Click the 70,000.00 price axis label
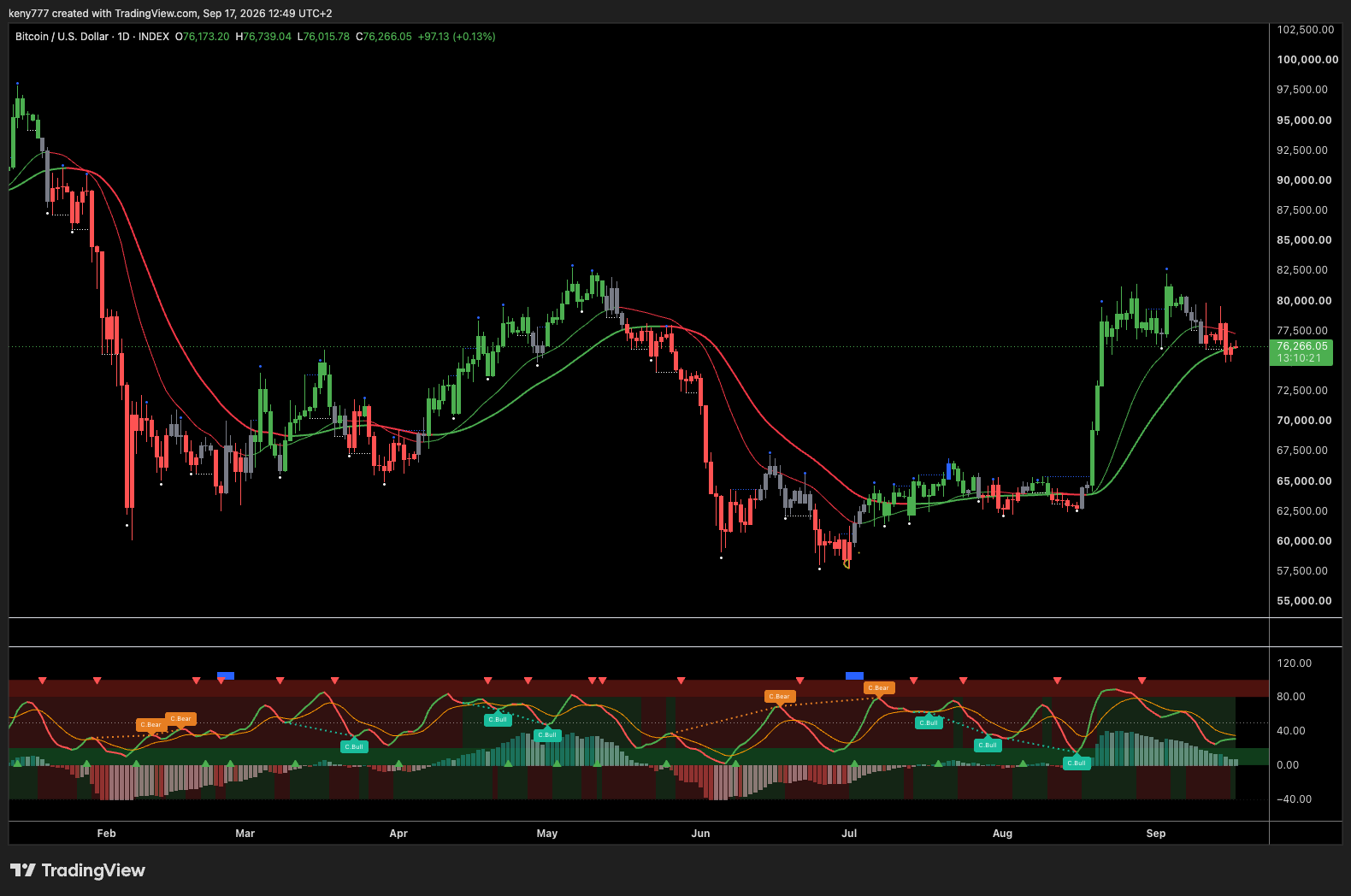Screen dimensions: 1351x896 [x=1304, y=421]
